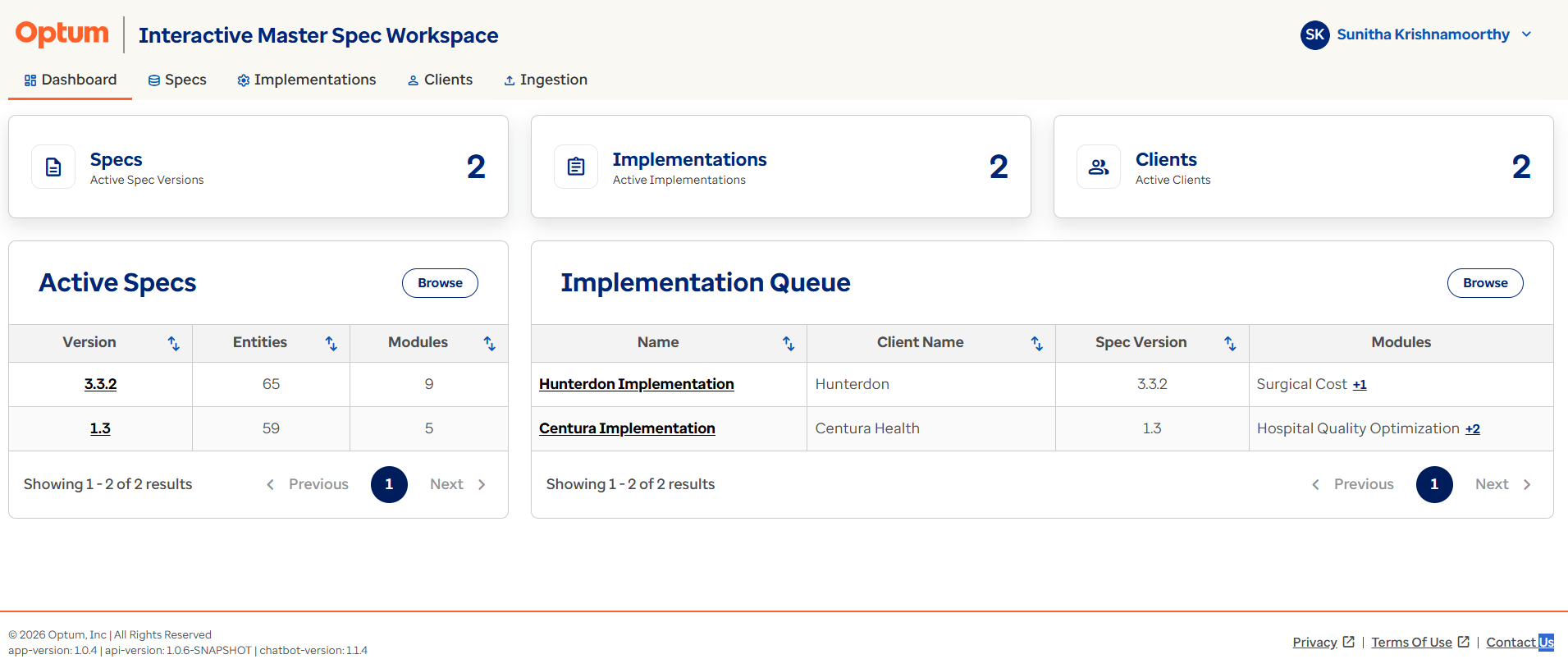Viewport: 1568px width, 659px height.
Task: Click the Implementations tab gear icon
Action: 243,80
